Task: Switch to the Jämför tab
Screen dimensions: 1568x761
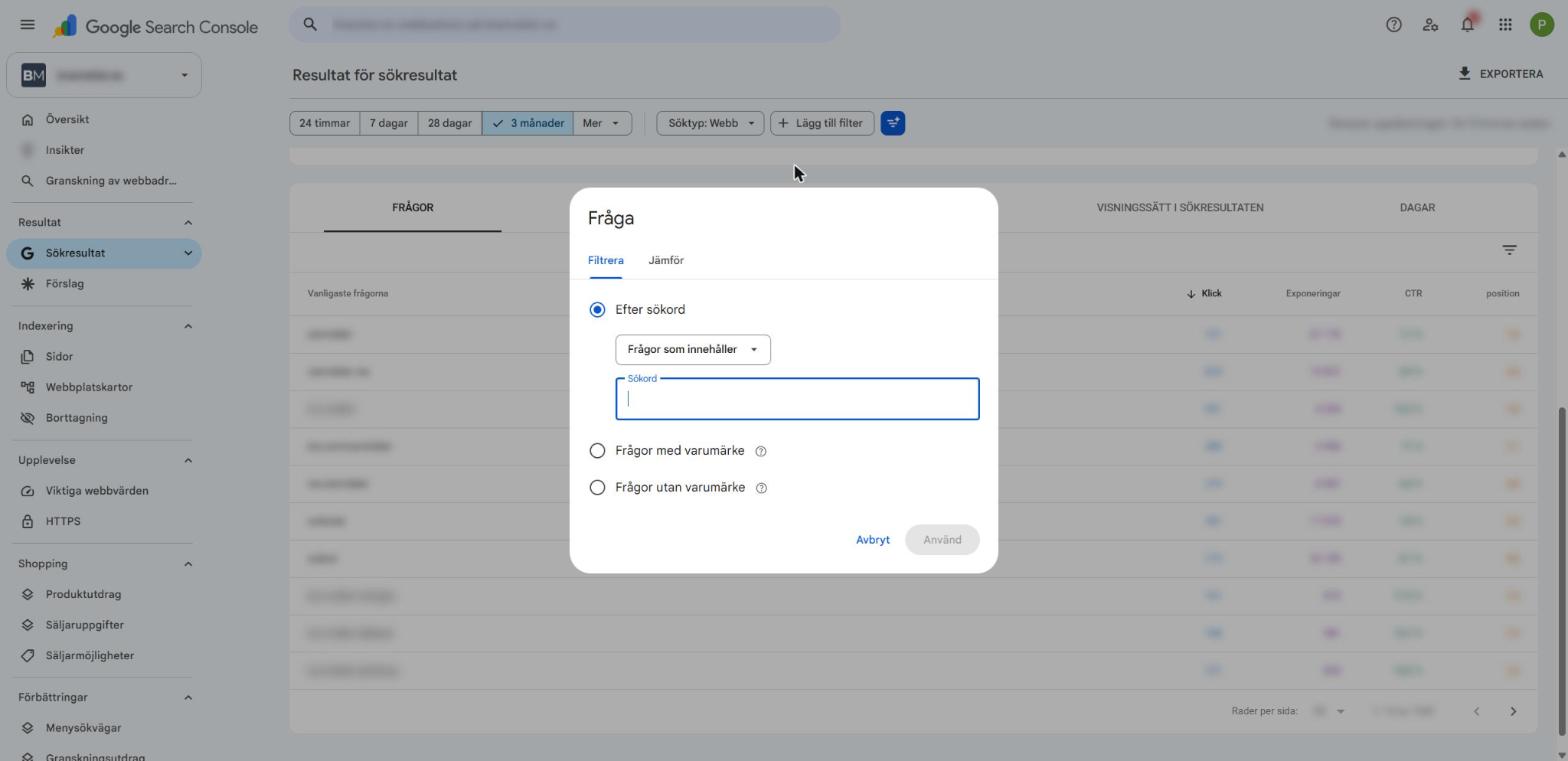Action: click(x=666, y=261)
